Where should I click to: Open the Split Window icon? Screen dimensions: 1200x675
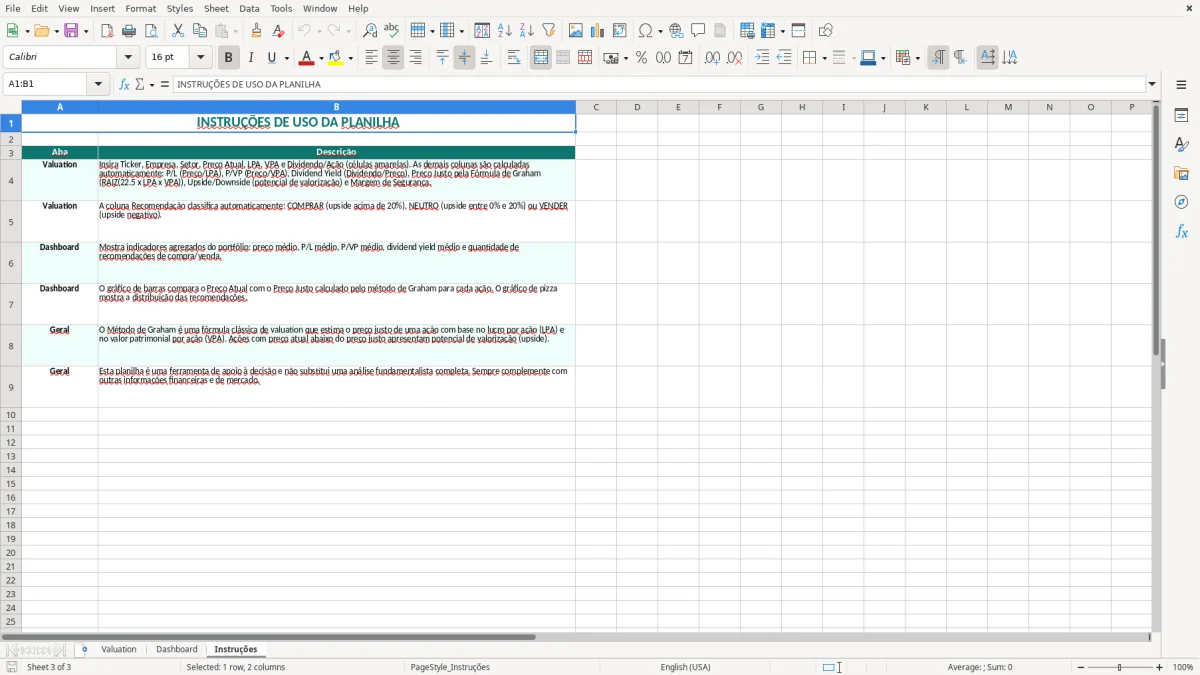coord(799,31)
